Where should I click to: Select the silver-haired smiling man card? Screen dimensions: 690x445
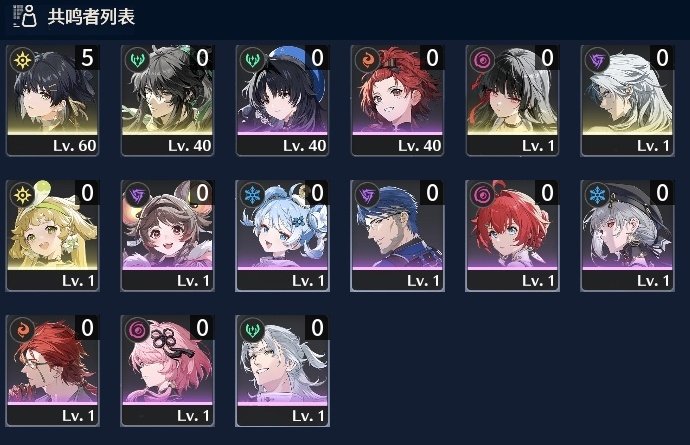(282, 371)
